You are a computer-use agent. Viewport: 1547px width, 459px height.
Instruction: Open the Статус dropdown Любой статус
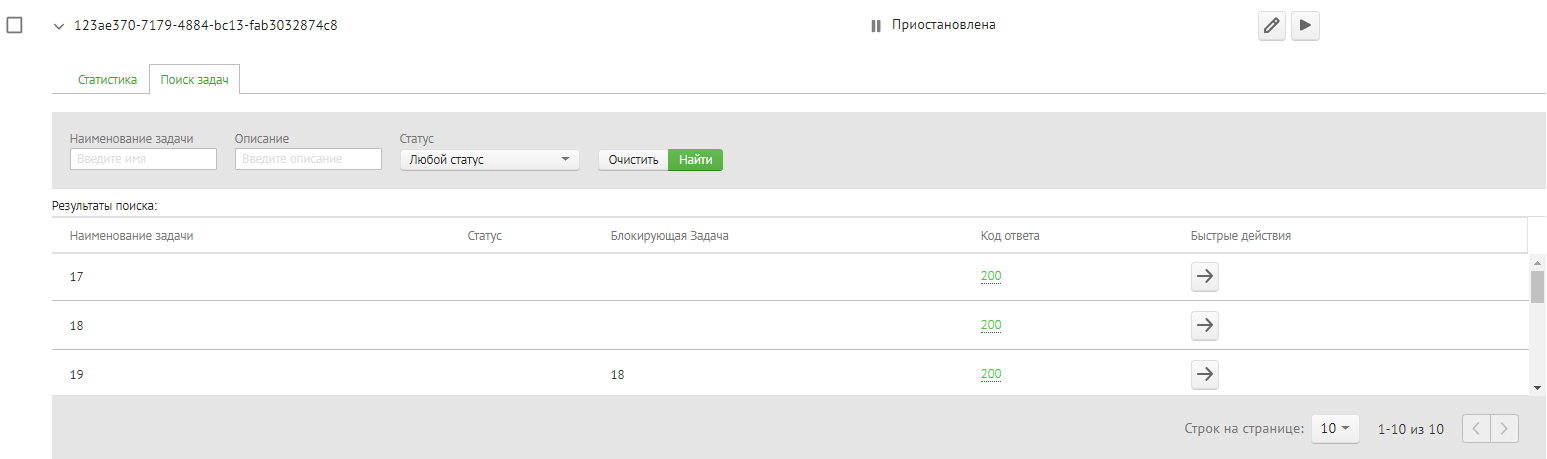tap(489, 160)
